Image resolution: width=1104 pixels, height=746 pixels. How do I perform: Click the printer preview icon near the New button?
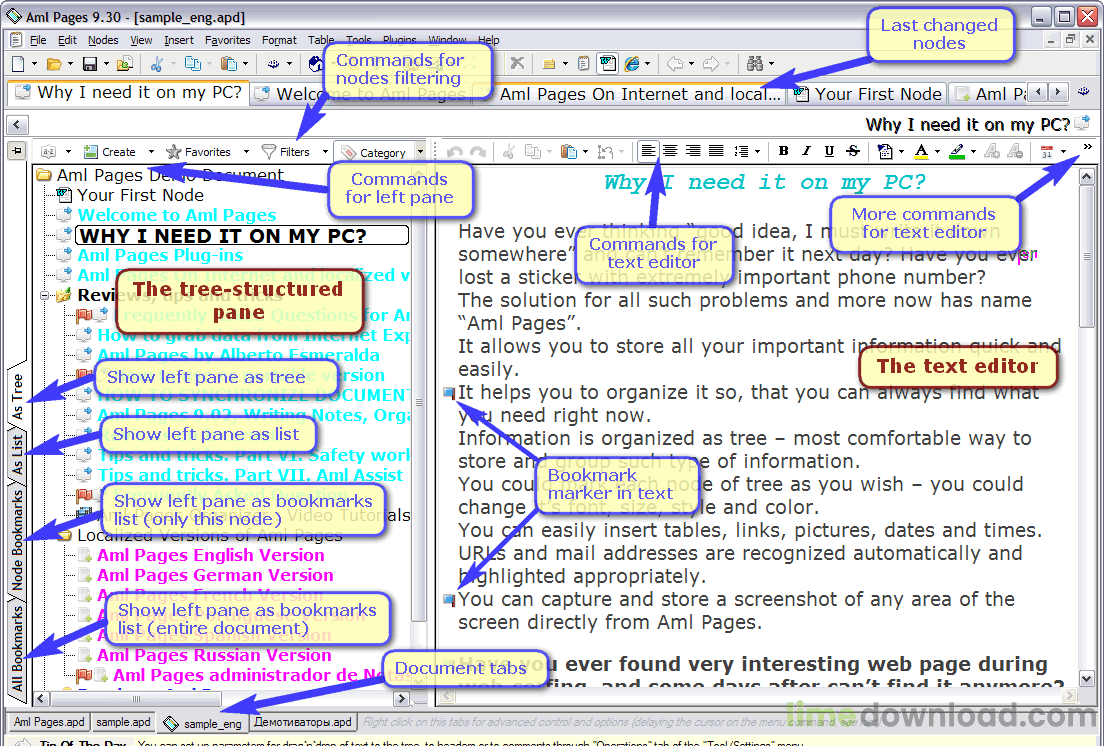click(123, 62)
